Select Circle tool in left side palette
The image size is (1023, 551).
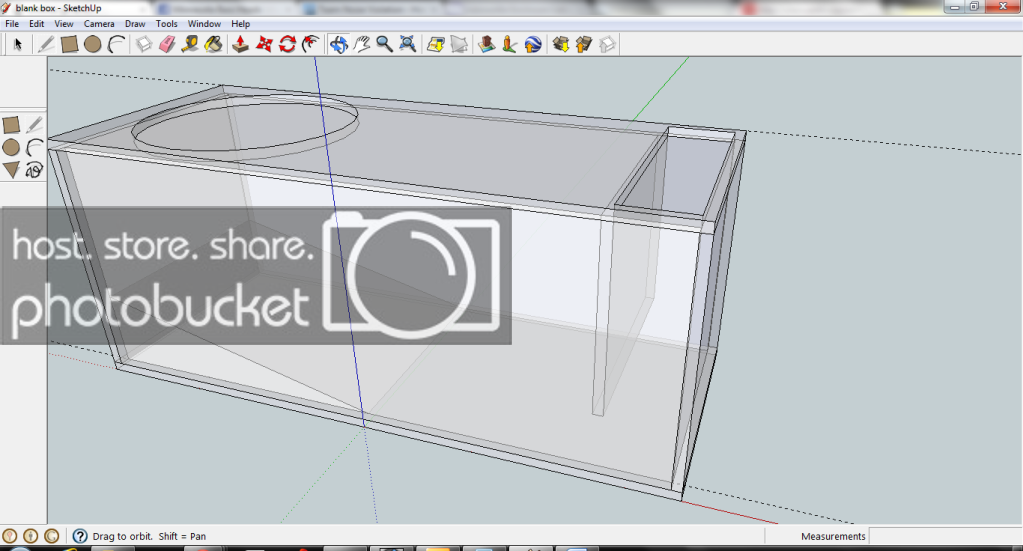click(11, 147)
